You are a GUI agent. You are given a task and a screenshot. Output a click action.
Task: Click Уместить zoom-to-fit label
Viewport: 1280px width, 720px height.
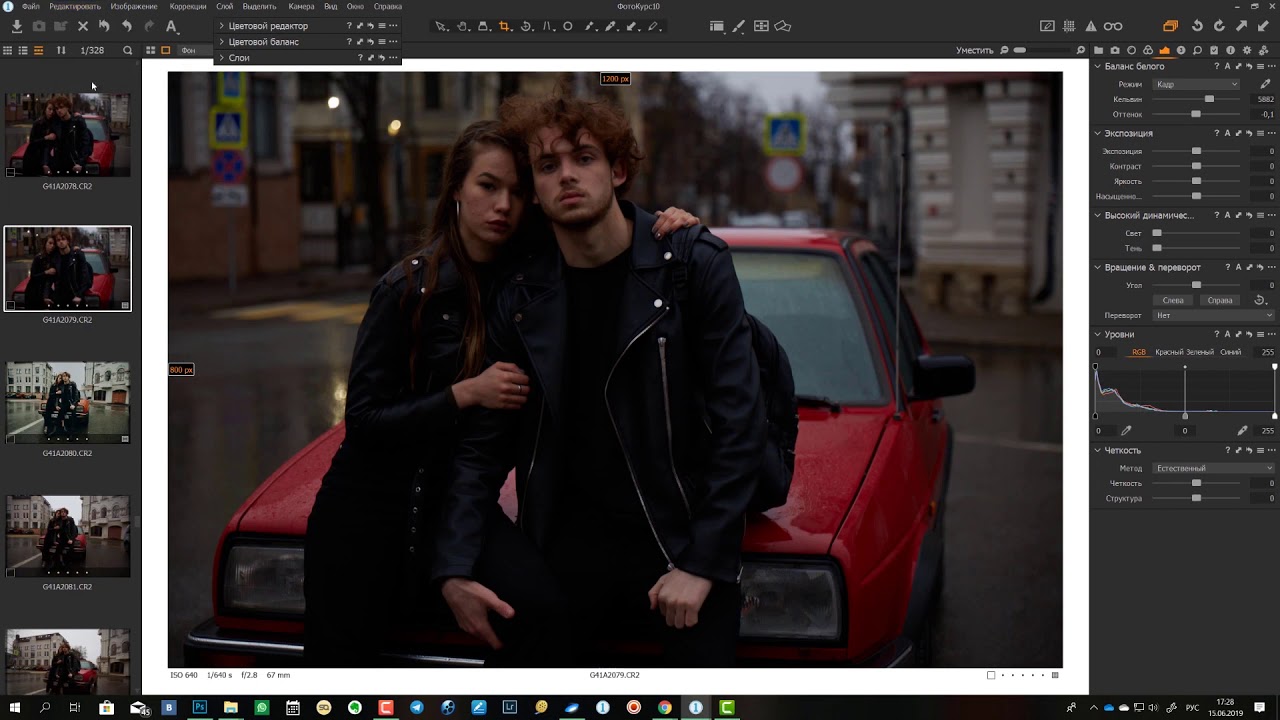point(975,50)
